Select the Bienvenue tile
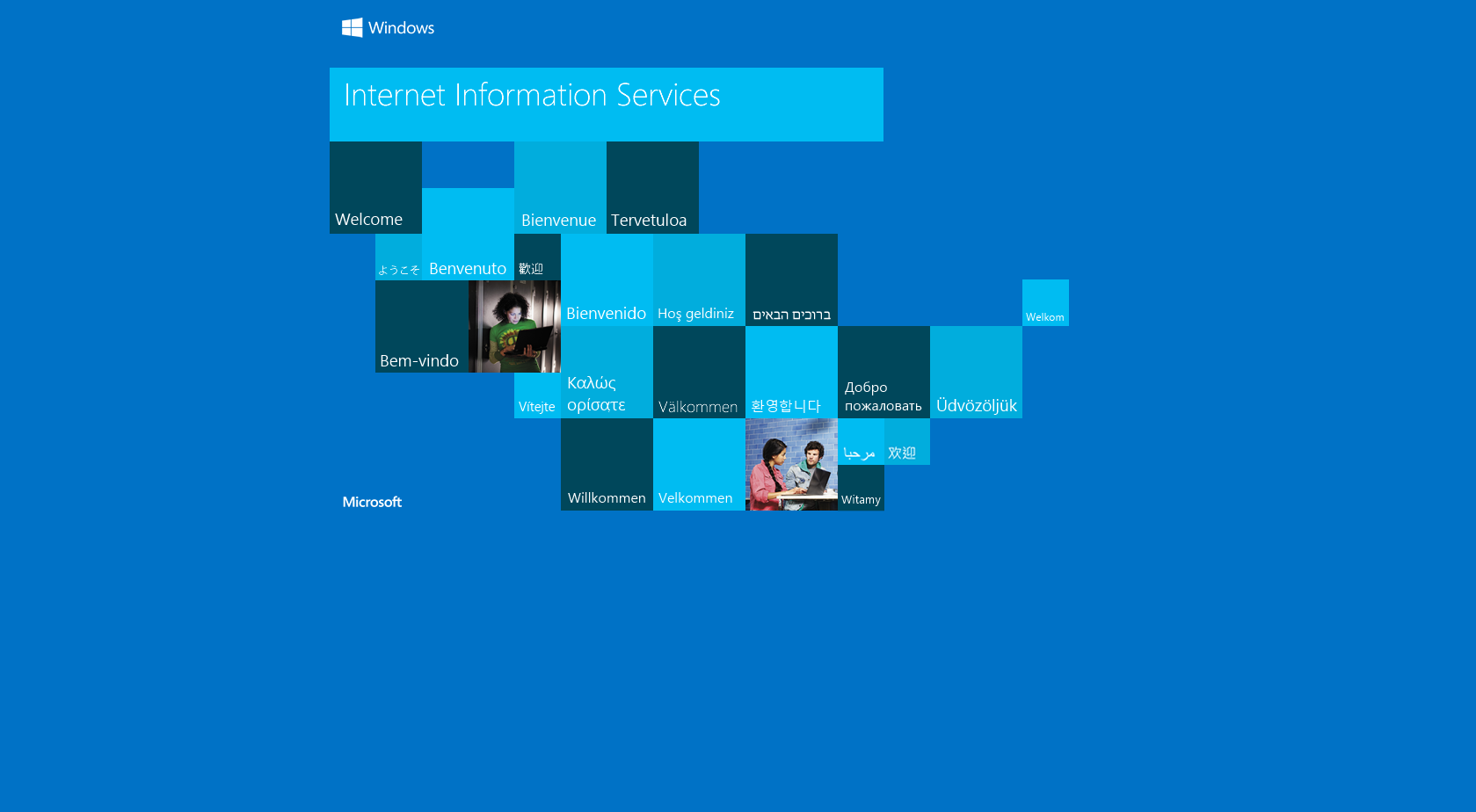Viewport: 1476px width, 812px height. point(560,187)
